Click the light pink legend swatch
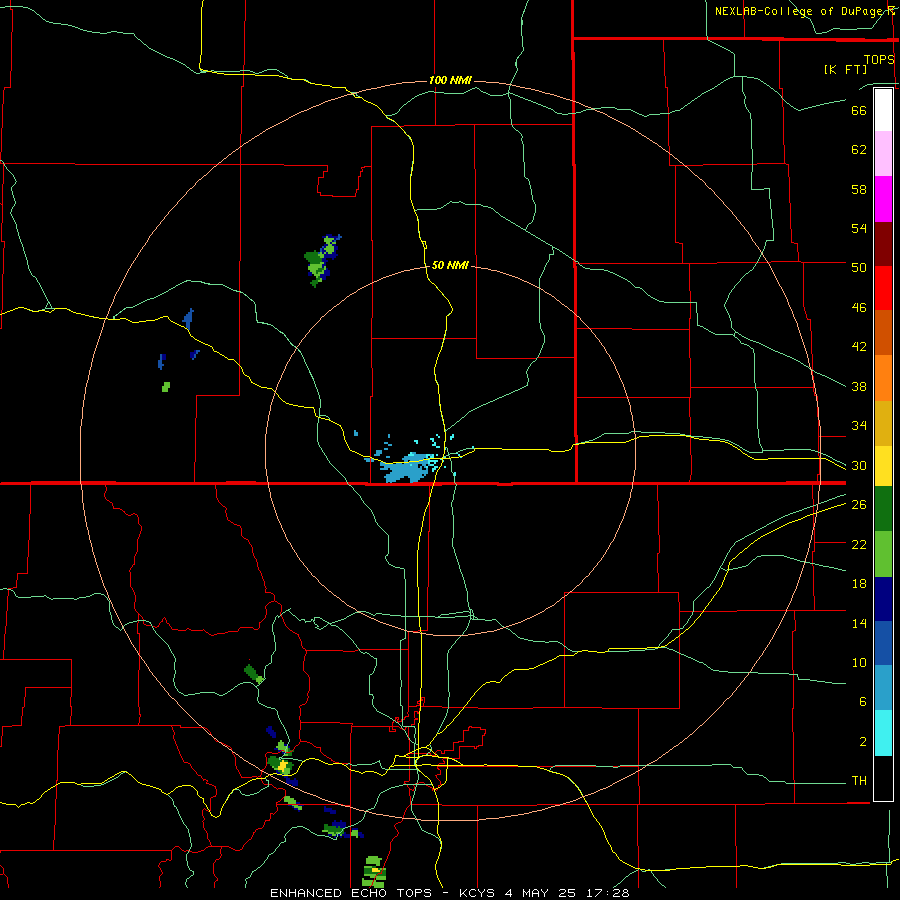 [883, 154]
